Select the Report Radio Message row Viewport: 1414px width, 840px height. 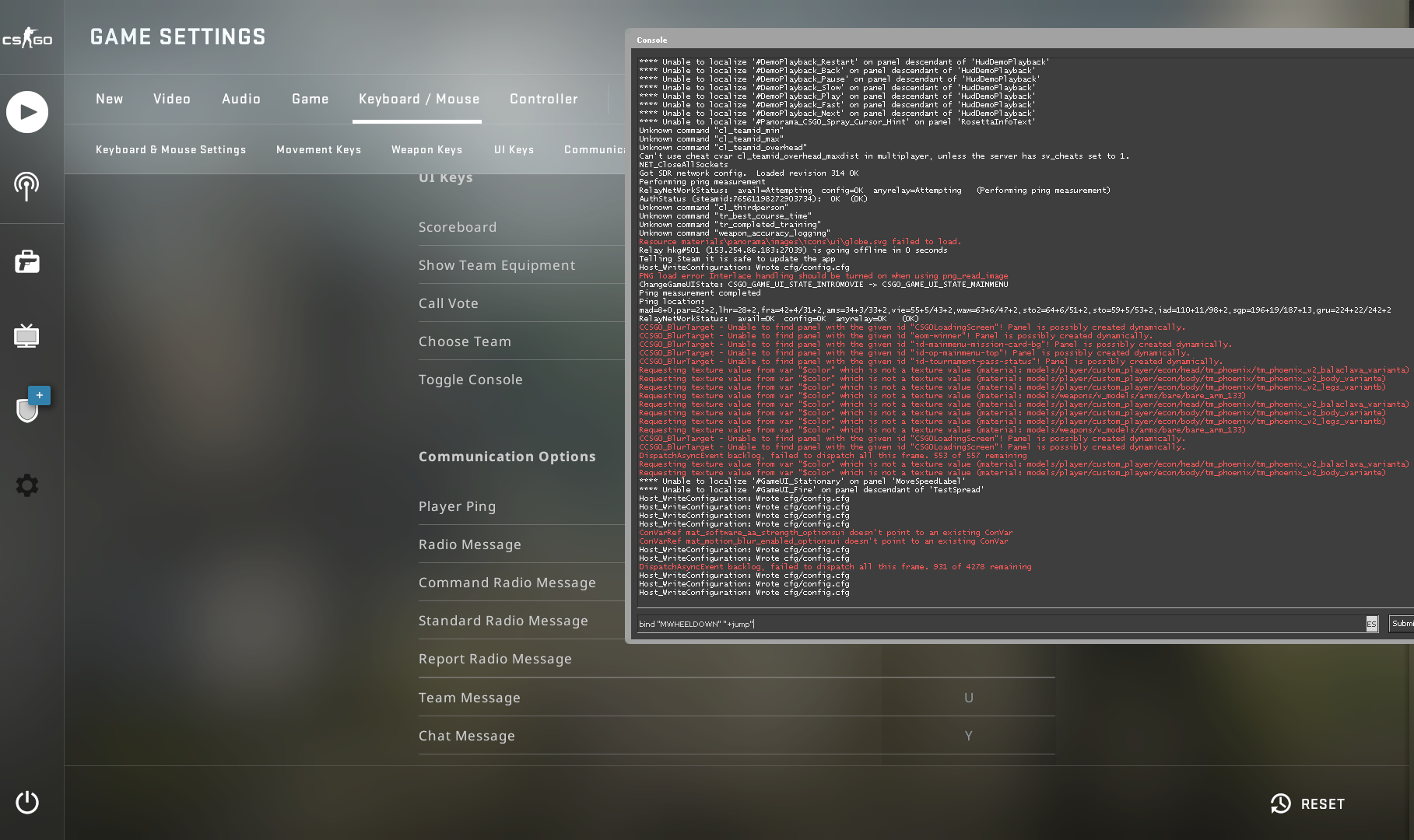click(x=736, y=659)
